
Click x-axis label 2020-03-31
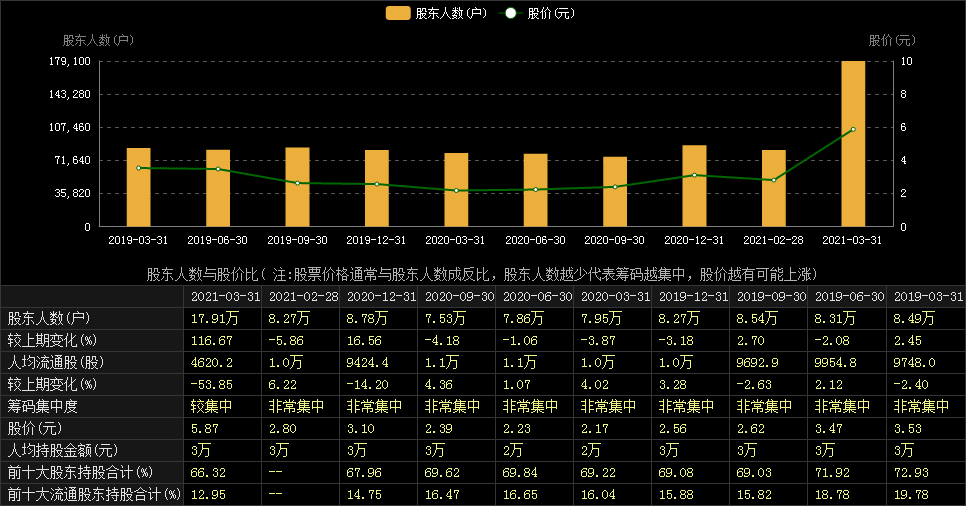(x=455, y=240)
